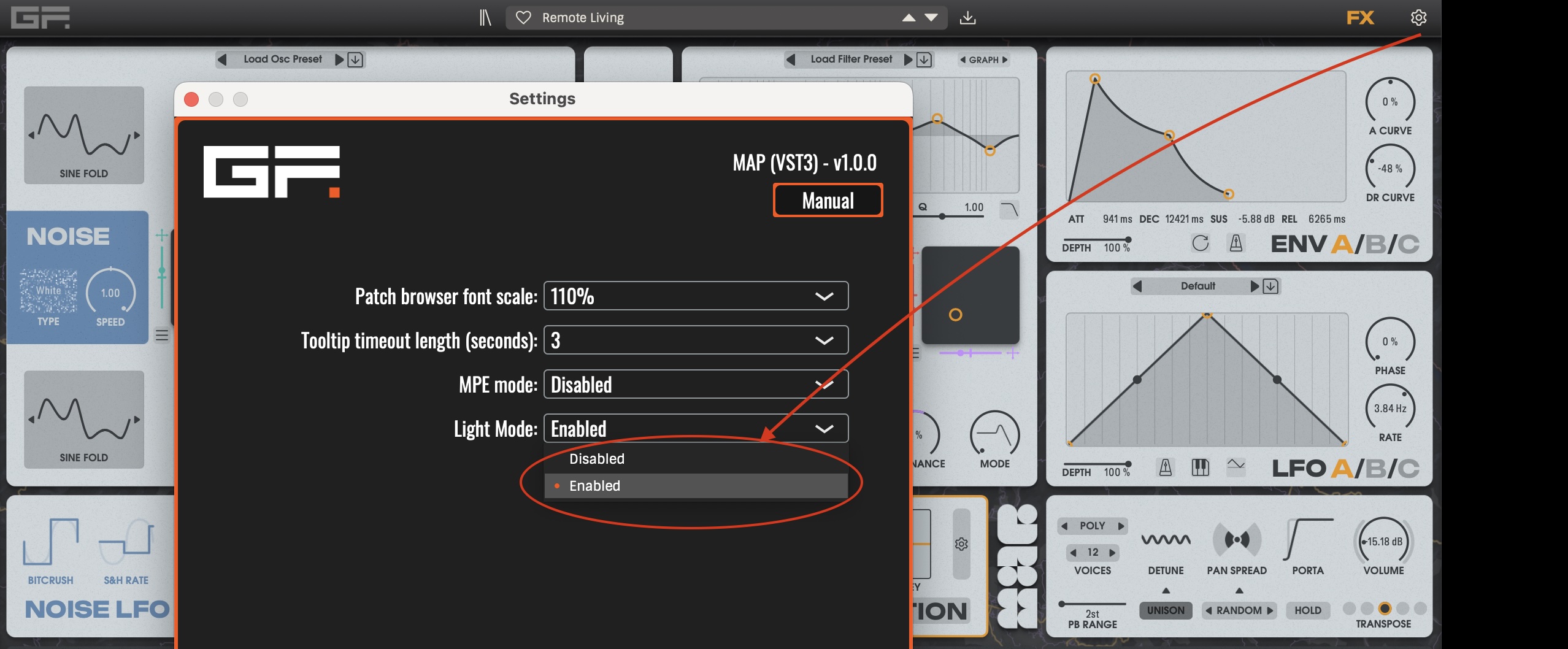Switch to LFO B tab

pos(1376,469)
